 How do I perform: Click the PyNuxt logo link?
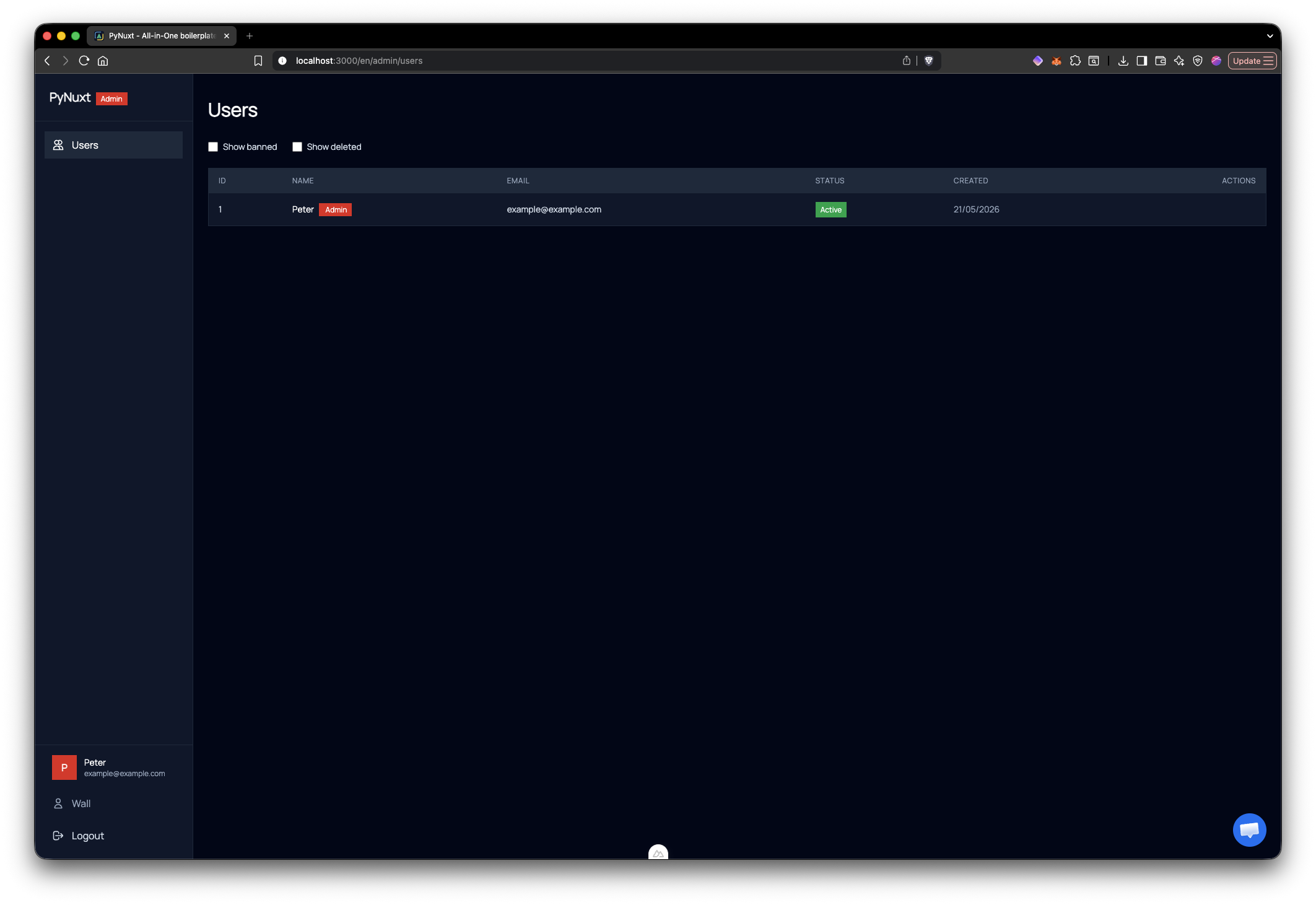click(70, 98)
